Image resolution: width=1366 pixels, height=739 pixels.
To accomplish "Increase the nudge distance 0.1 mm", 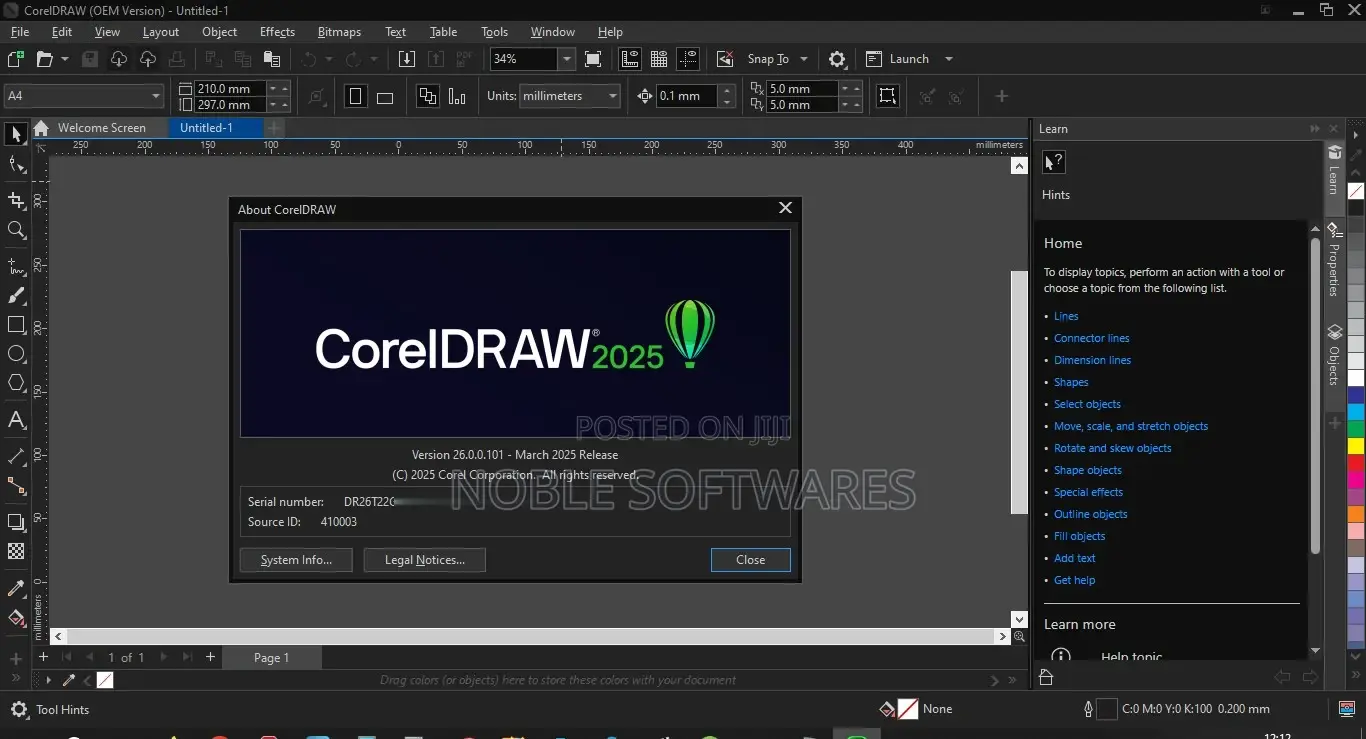I will coord(727,90).
